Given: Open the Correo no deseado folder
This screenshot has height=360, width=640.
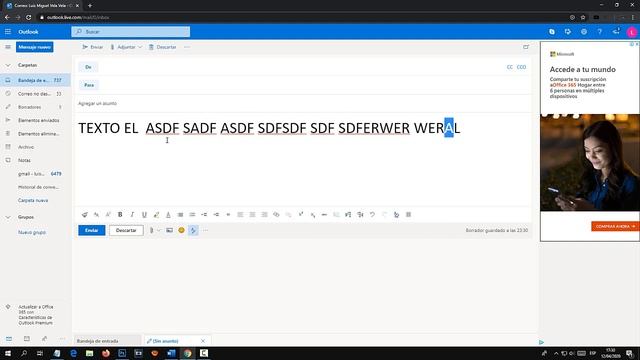Looking at the screenshot, I should tap(35, 93).
